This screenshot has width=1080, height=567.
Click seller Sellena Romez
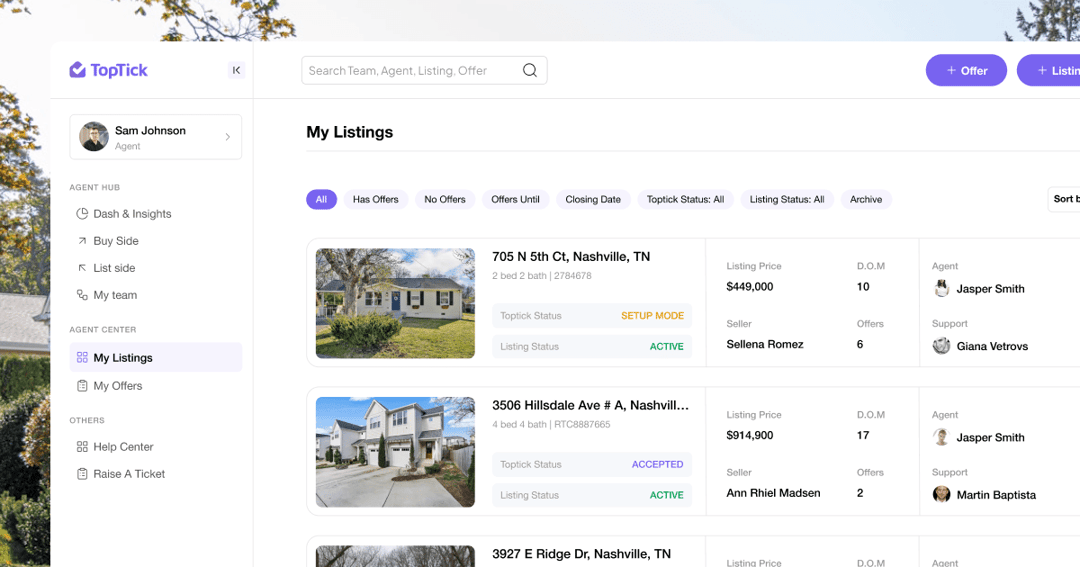click(765, 344)
